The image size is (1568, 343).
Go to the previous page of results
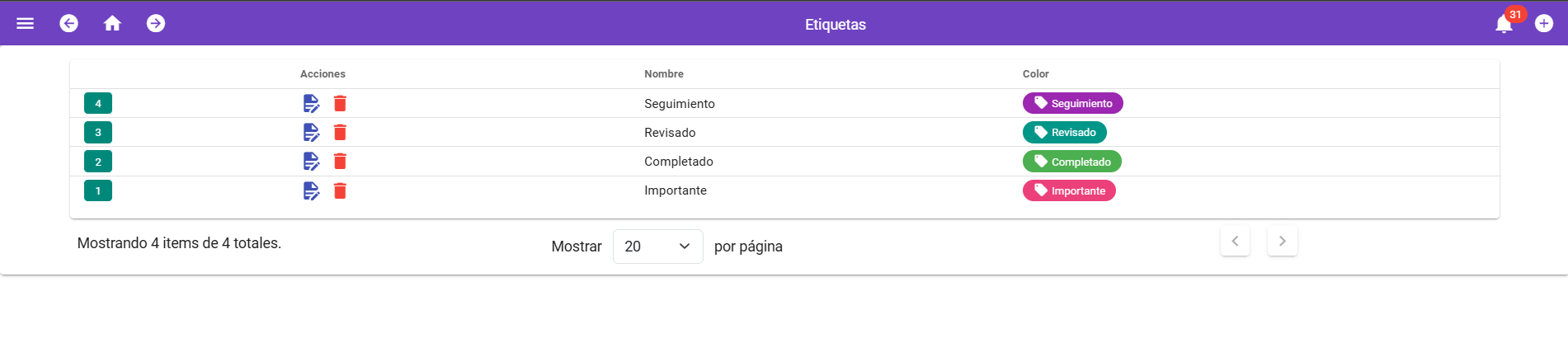1235,242
